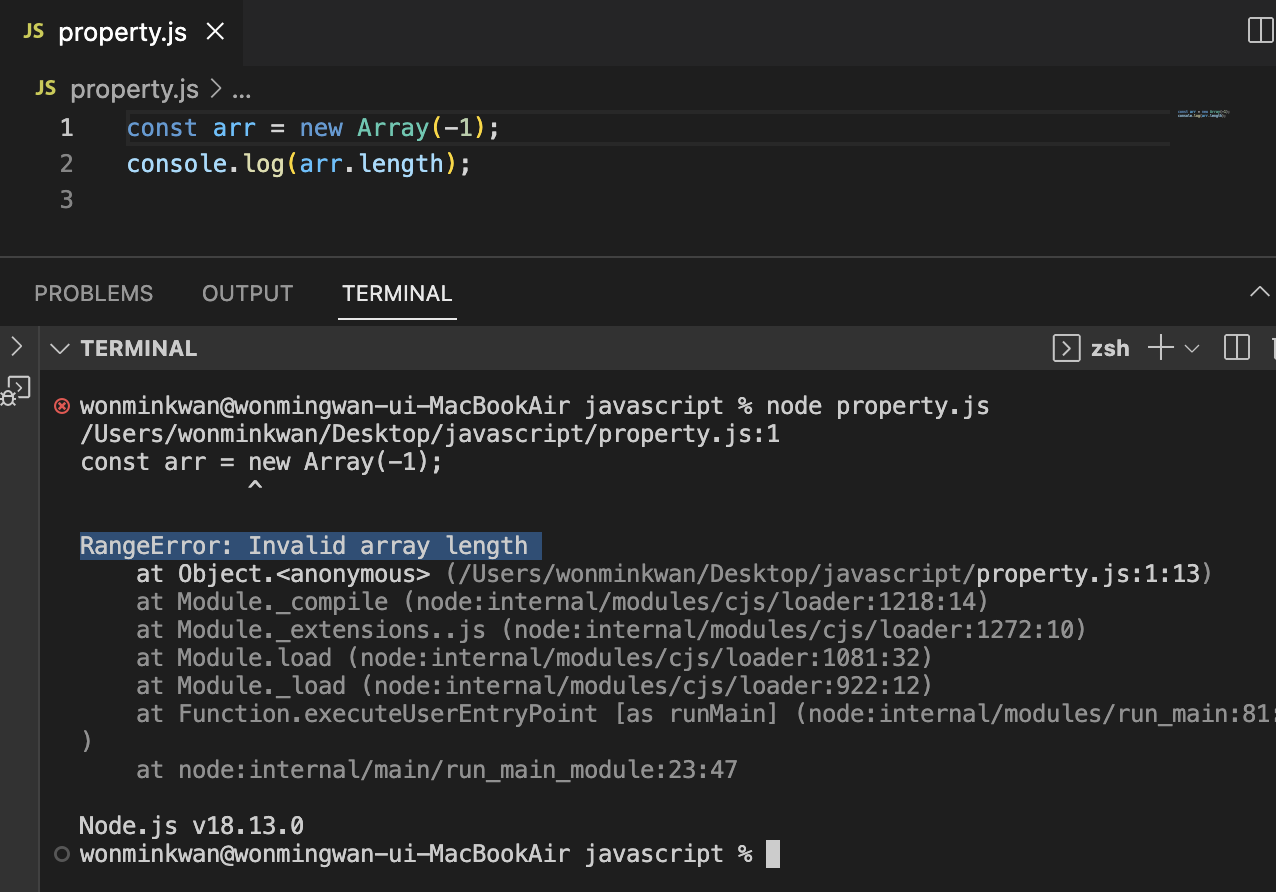Click line number 3 in the gutter
This screenshot has height=892, width=1276.
66,199
